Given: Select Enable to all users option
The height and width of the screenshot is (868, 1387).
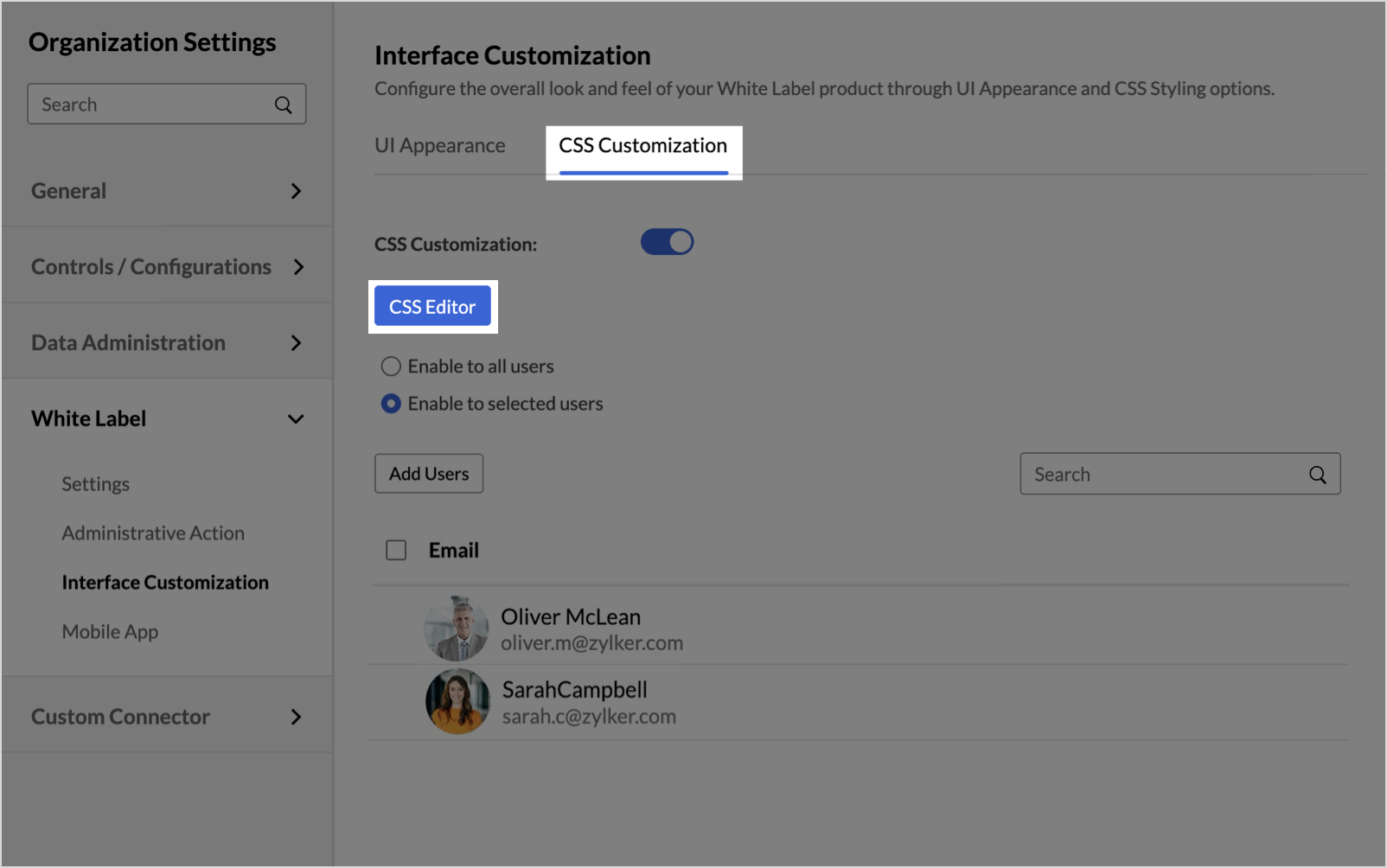Looking at the screenshot, I should click(392, 367).
